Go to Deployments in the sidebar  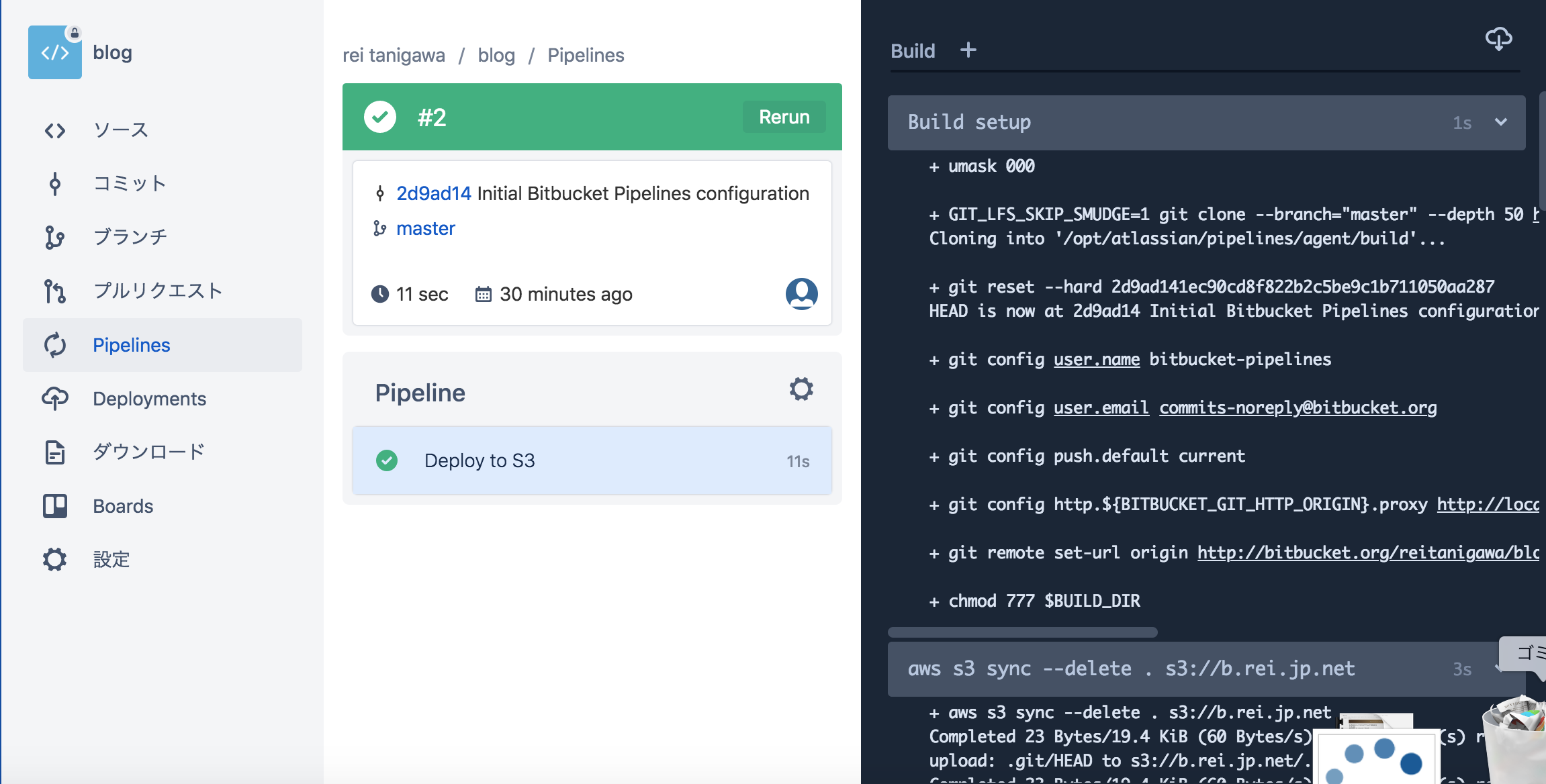coord(149,399)
